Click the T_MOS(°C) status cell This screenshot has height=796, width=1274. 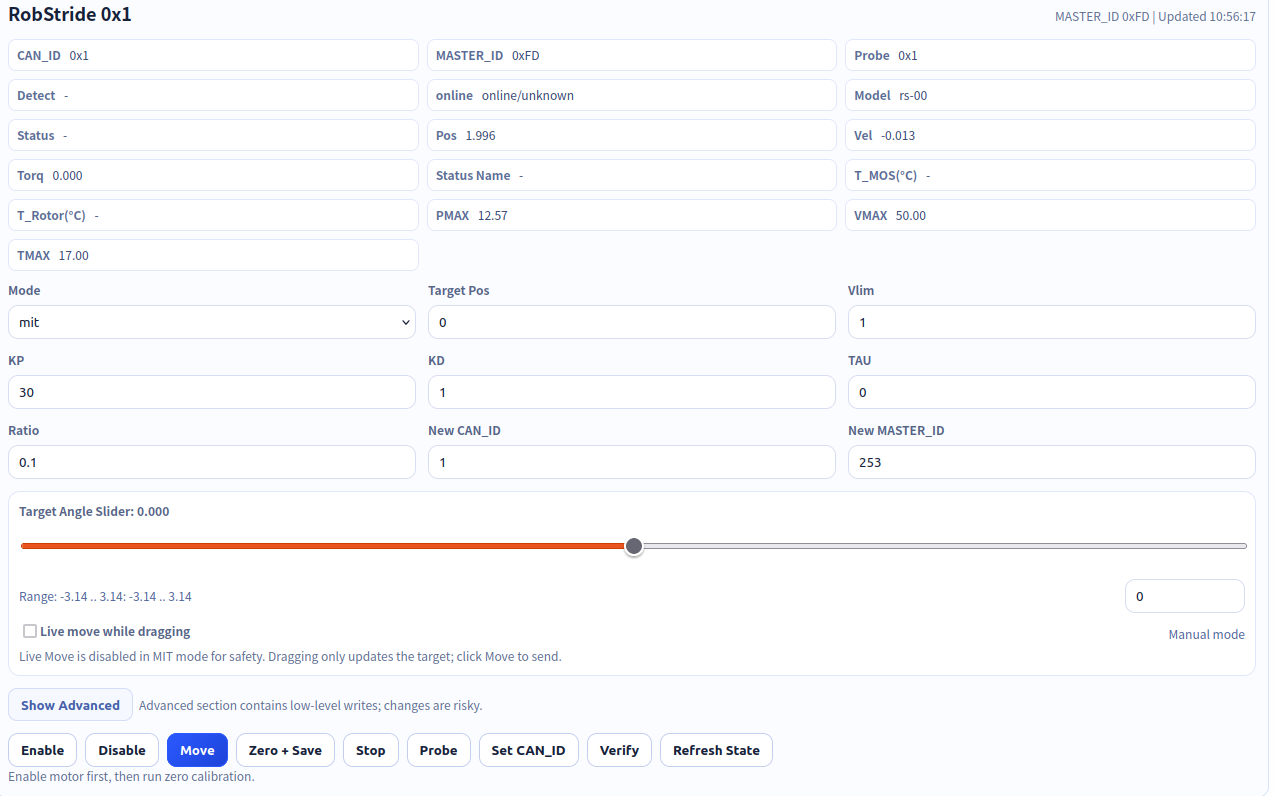pyautogui.click(x=1050, y=175)
